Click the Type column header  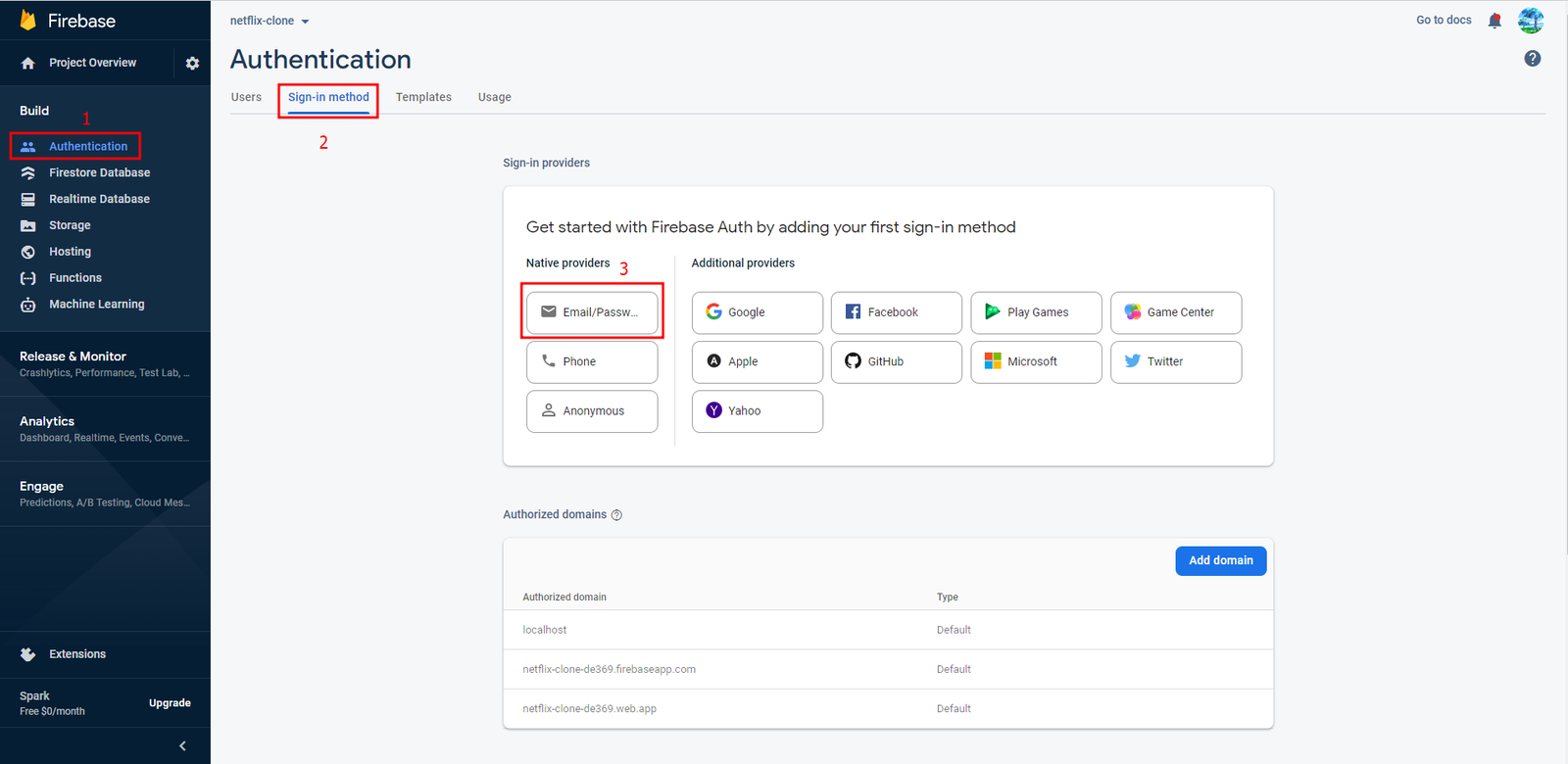click(948, 597)
